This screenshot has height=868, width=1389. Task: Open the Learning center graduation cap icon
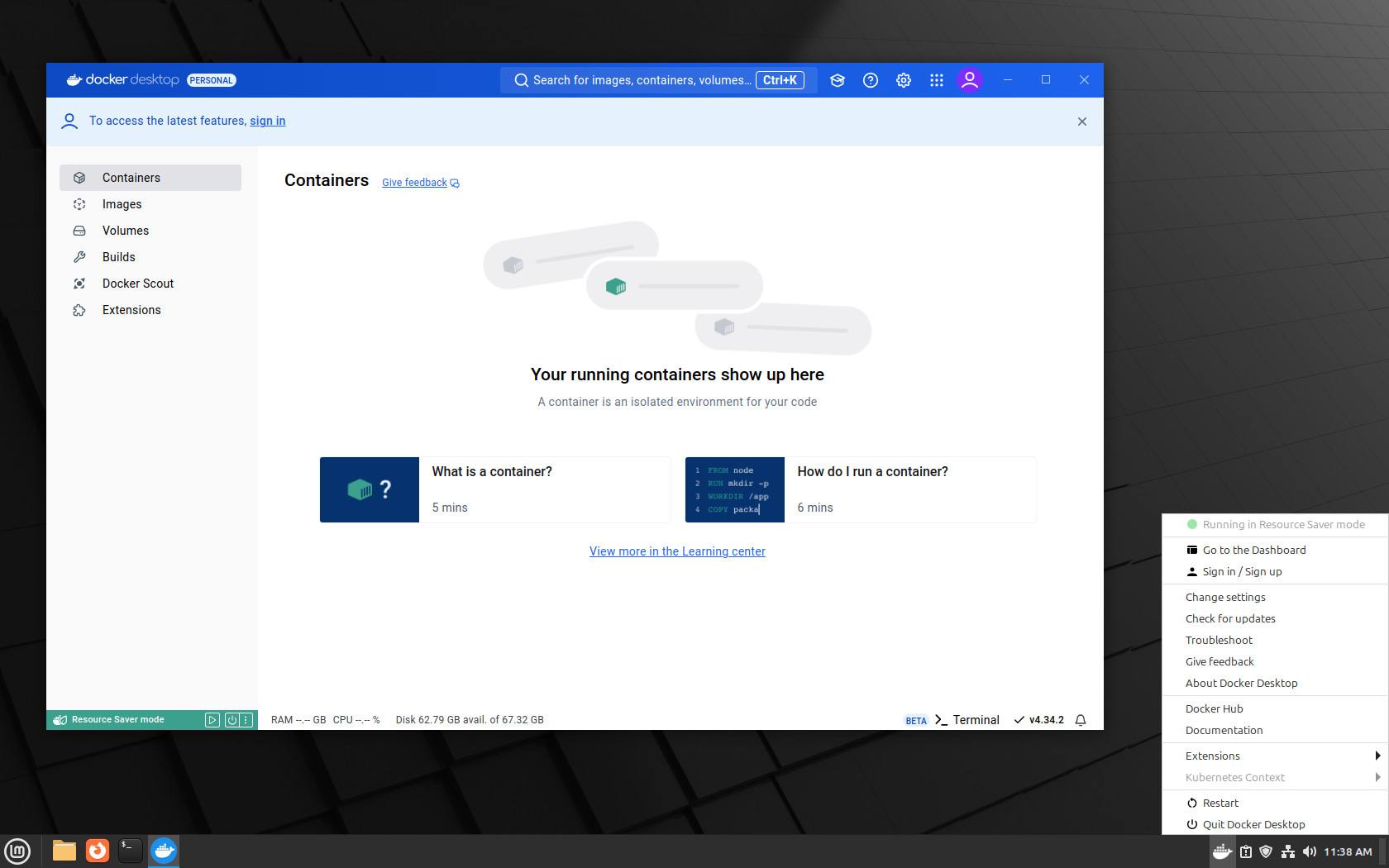point(838,80)
